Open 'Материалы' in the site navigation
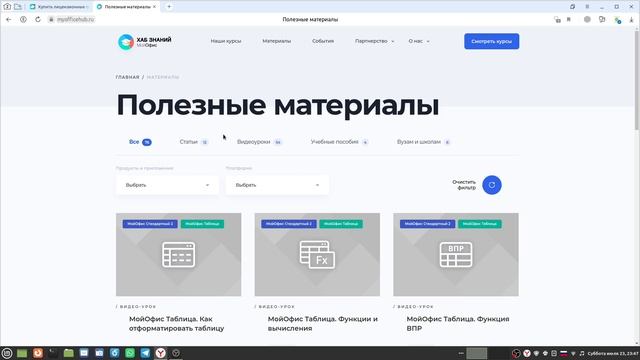 276,41
